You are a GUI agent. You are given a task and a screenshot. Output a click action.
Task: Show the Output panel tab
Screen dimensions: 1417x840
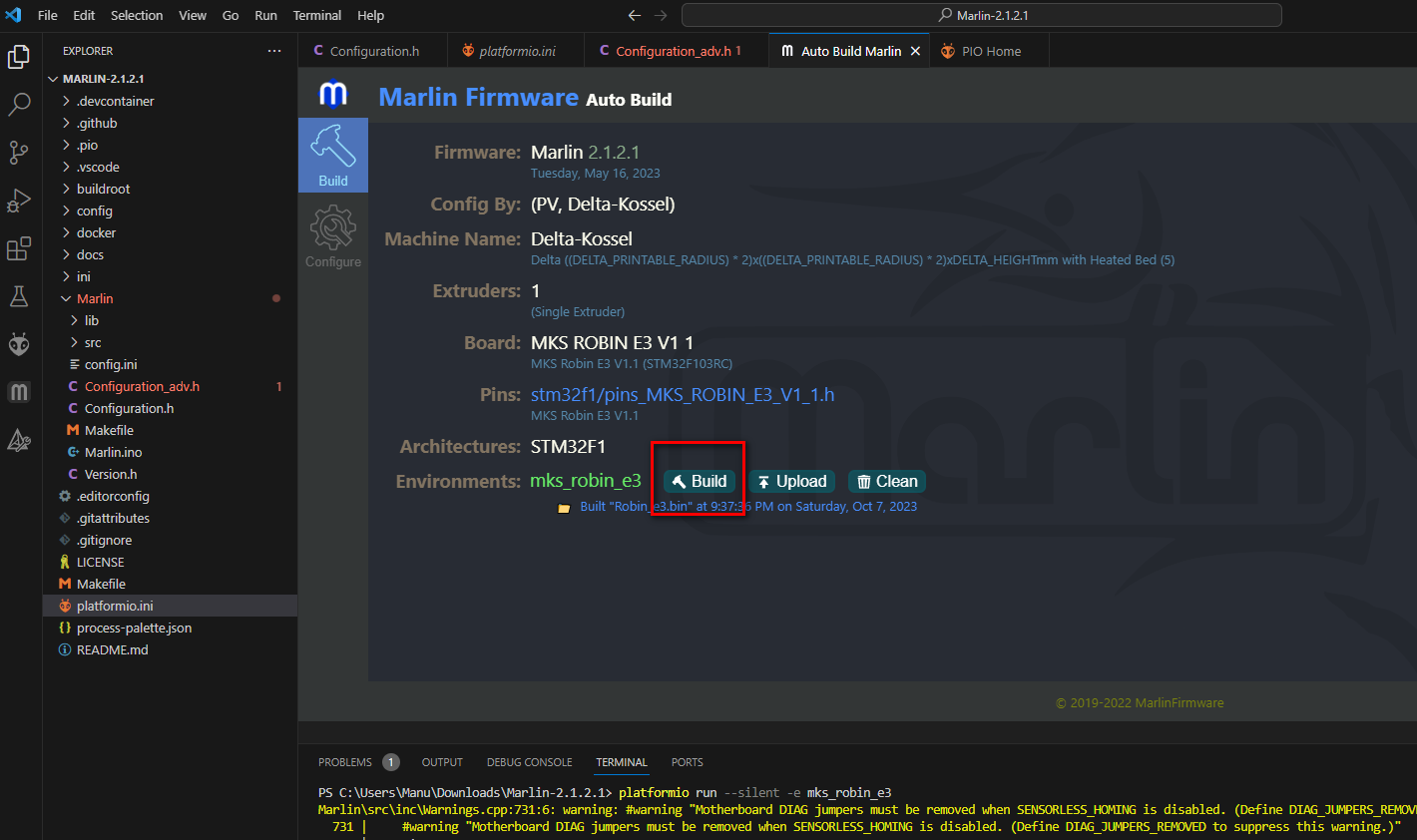click(442, 762)
